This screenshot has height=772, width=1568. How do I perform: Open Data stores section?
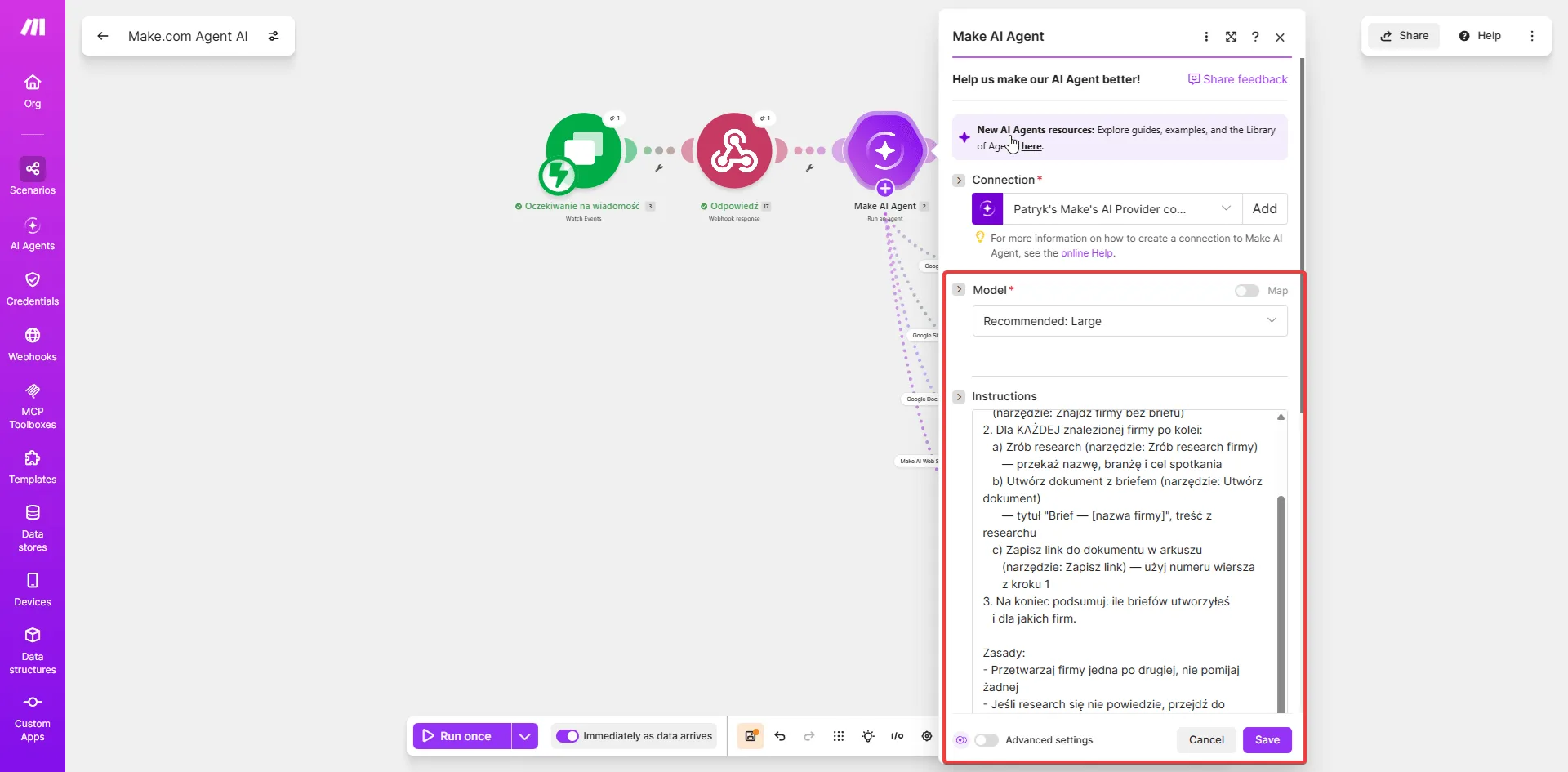(x=33, y=529)
